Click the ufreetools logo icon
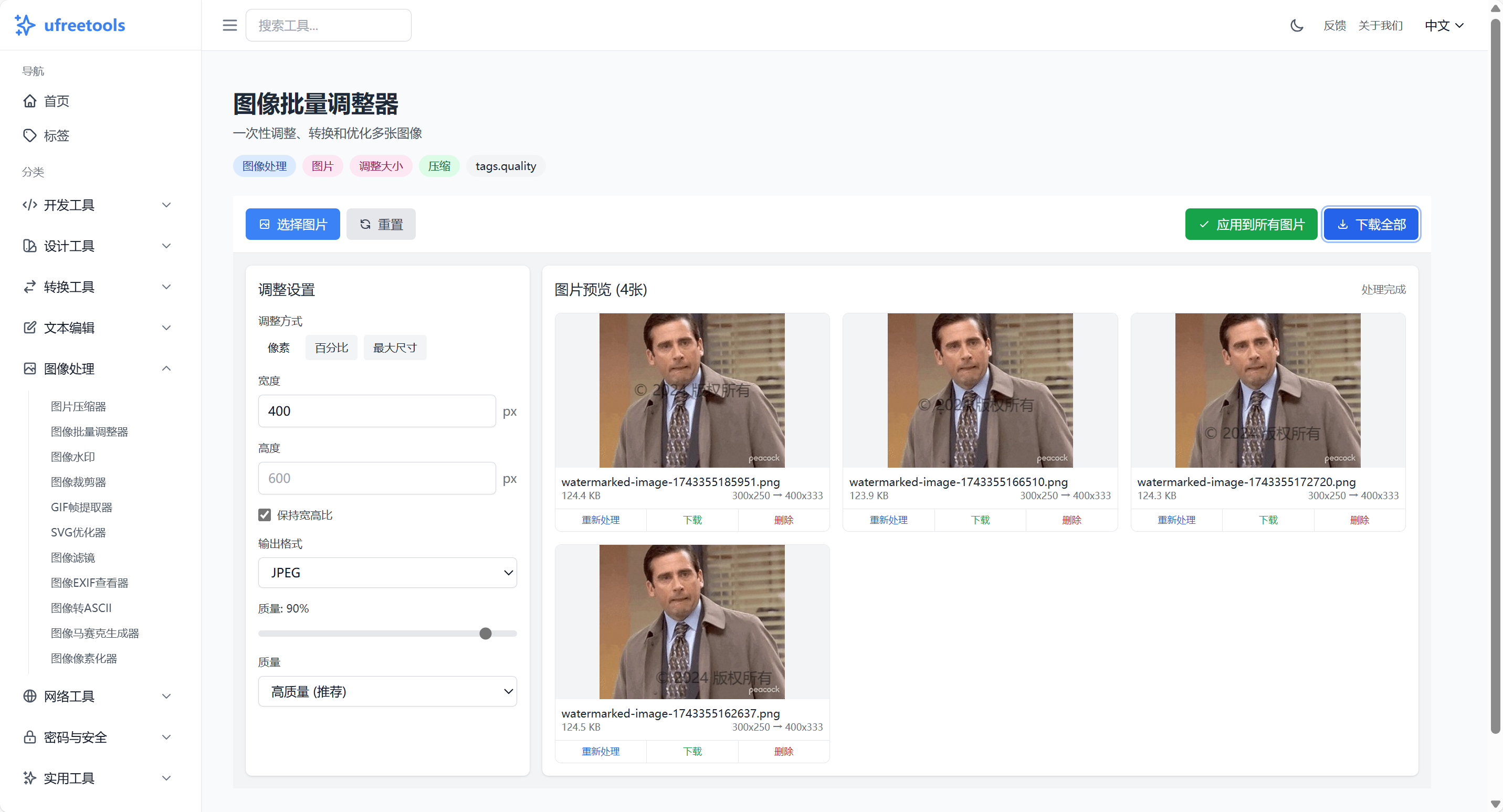 25,25
